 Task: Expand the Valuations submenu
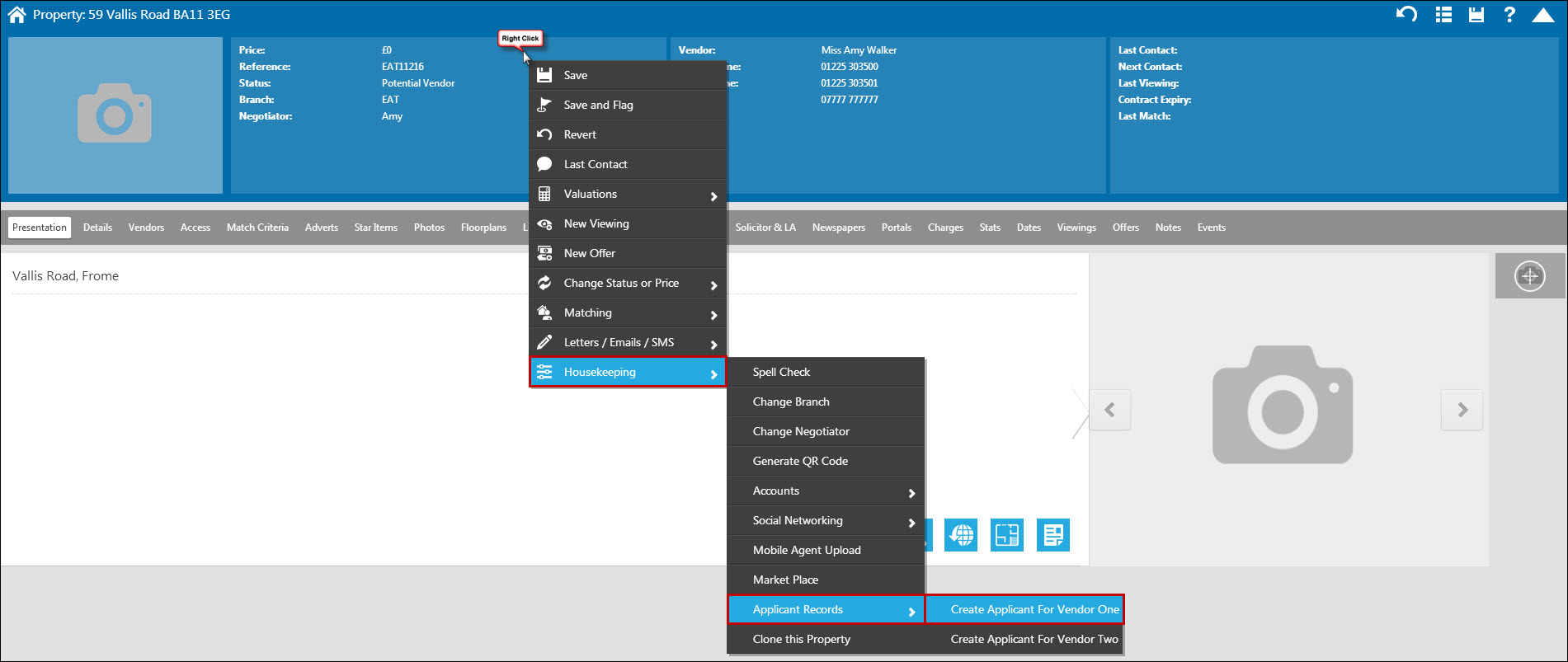pyautogui.click(x=628, y=195)
